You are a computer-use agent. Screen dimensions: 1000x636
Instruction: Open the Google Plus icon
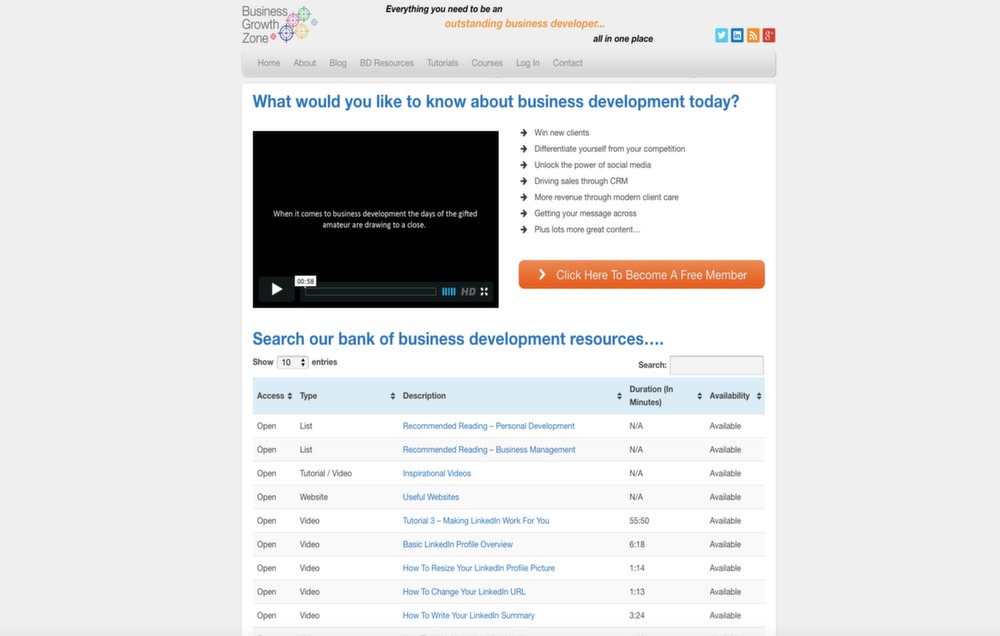(x=769, y=35)
